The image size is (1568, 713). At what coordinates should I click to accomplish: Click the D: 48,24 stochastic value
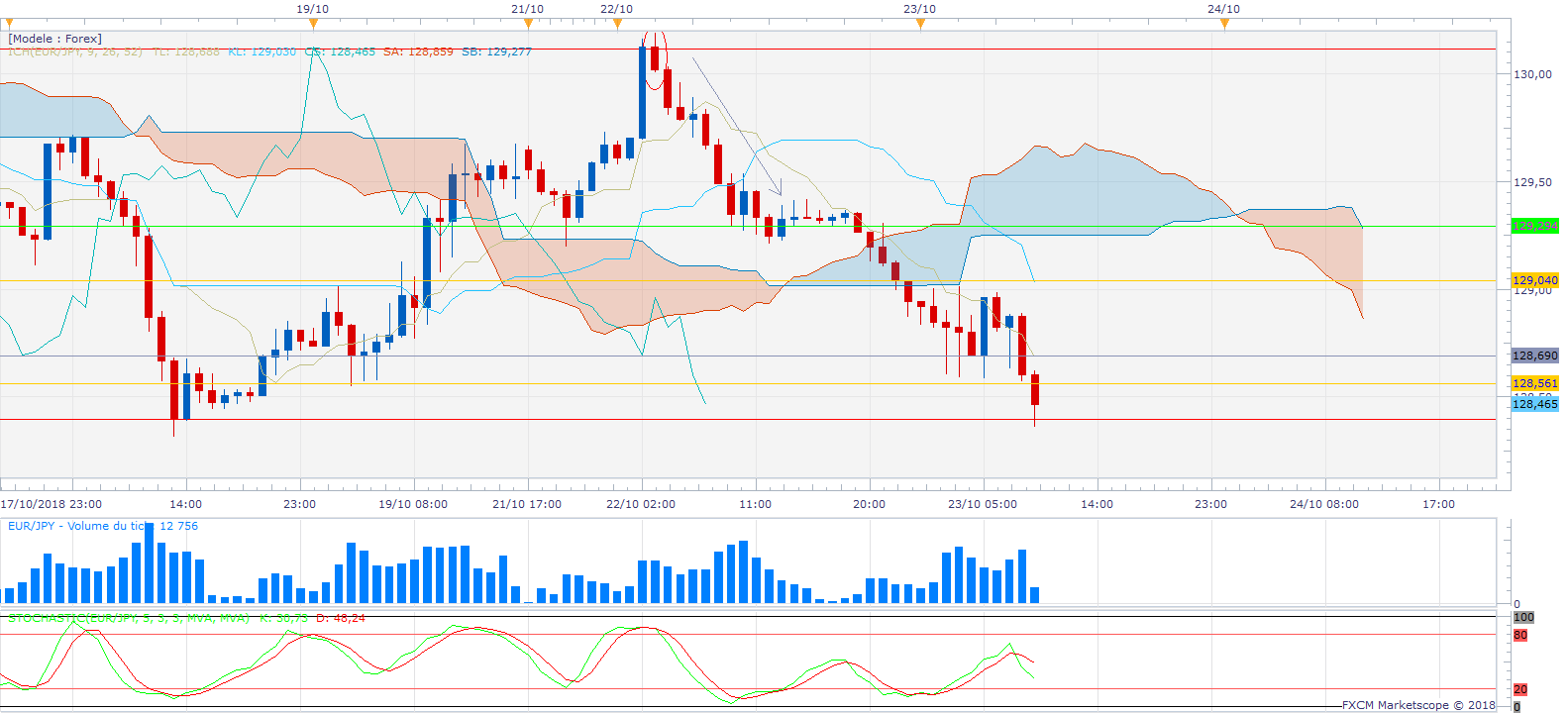point(340,618)
